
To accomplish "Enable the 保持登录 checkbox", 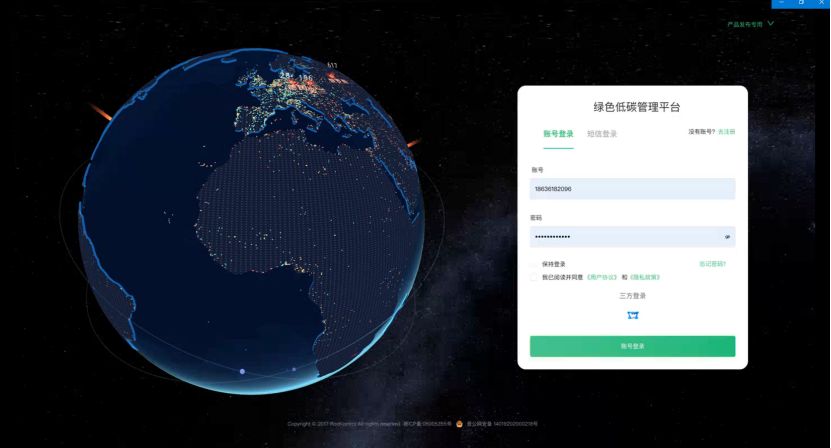I will (534, 264).
